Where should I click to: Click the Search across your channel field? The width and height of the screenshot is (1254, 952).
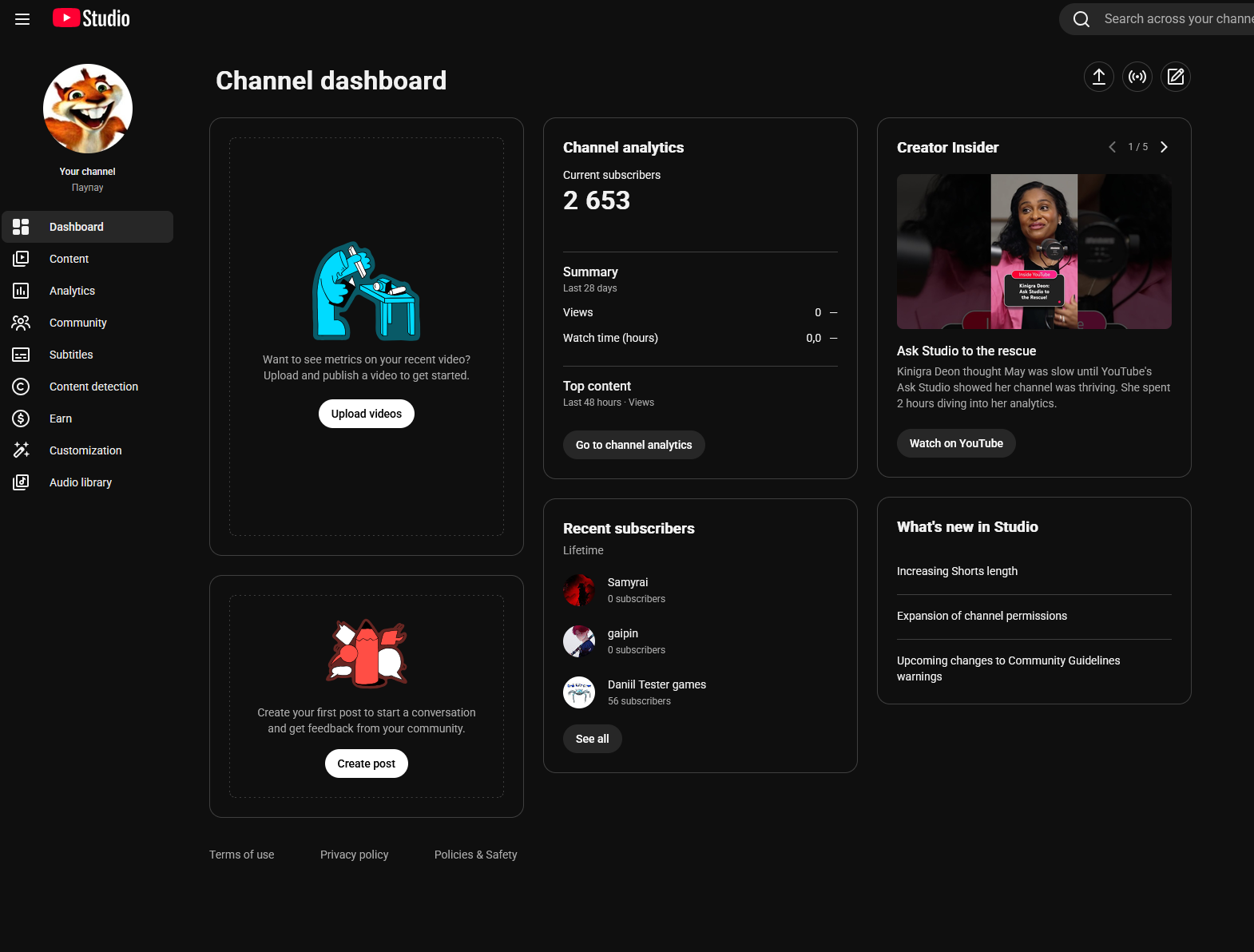point(1157,19)
